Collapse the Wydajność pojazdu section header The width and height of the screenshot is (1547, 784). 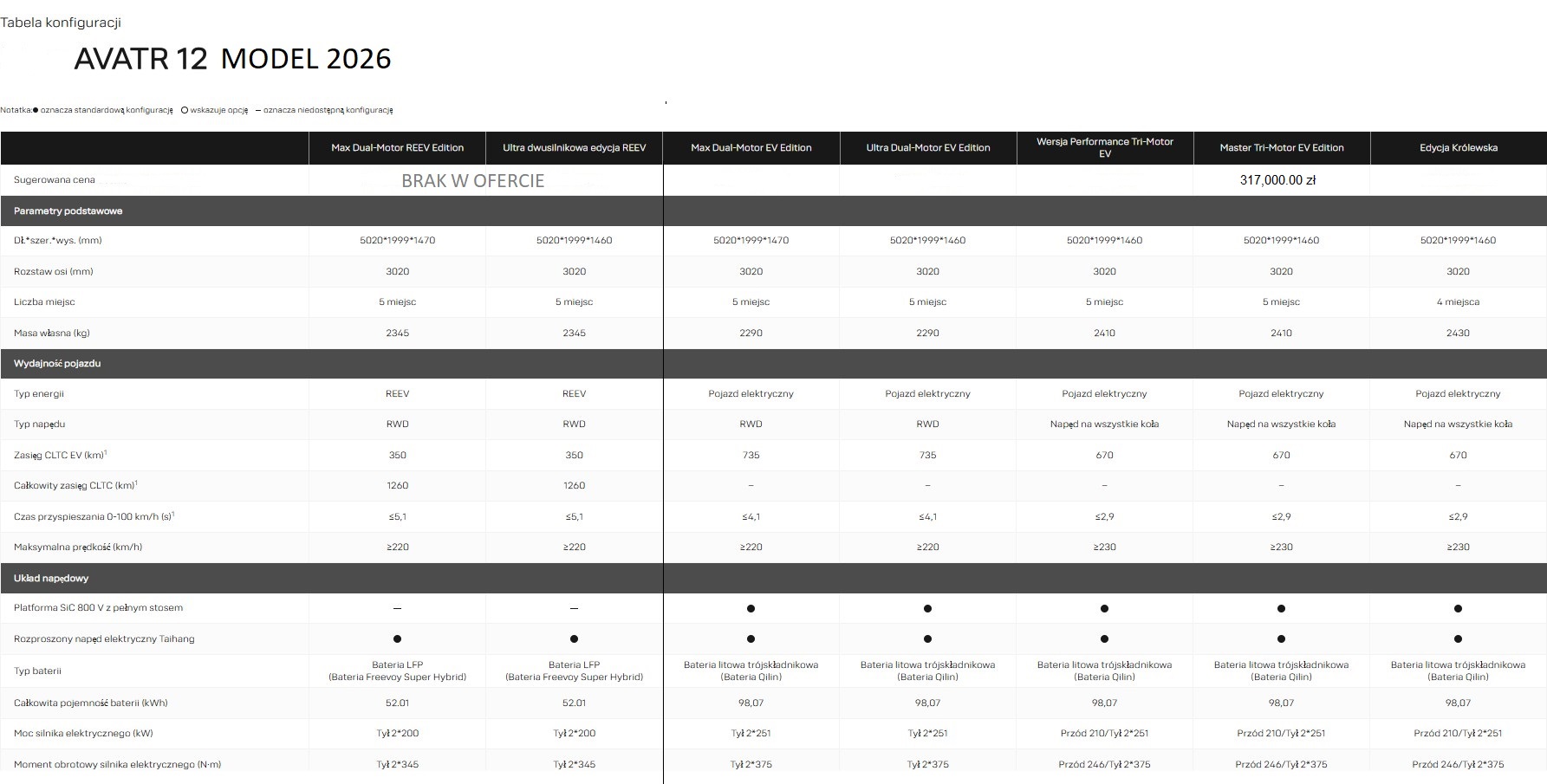(x=57, y=364)
